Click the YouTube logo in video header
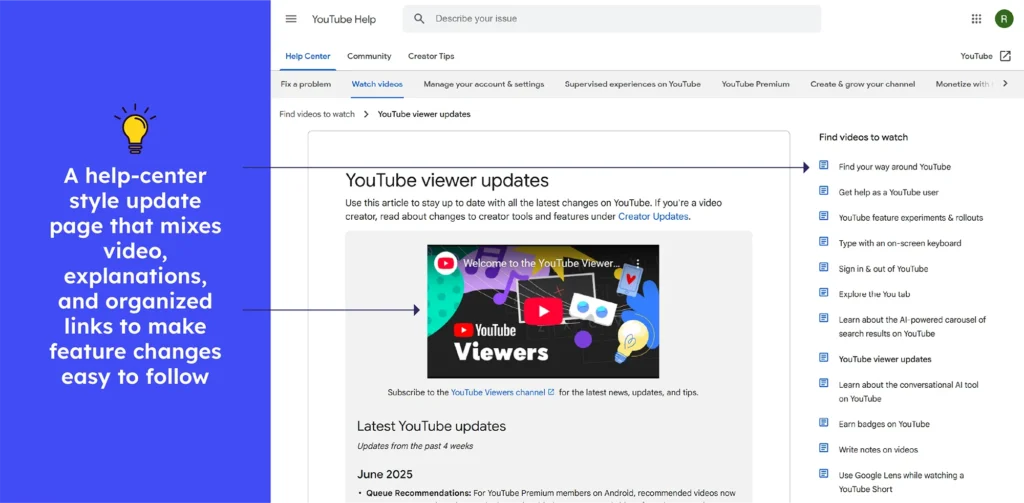 pyautogui.click(x=446, y=263)
